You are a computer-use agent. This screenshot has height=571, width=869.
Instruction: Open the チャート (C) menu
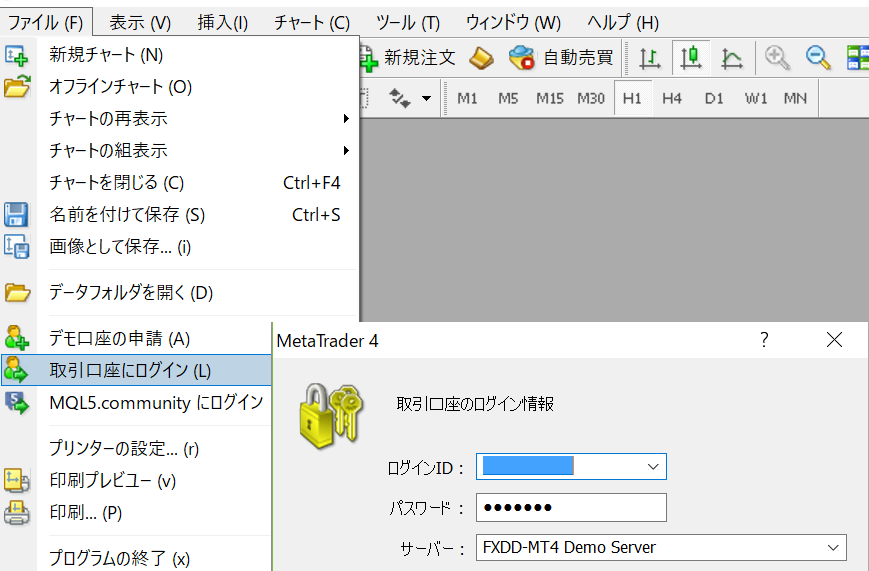(312, 23)
